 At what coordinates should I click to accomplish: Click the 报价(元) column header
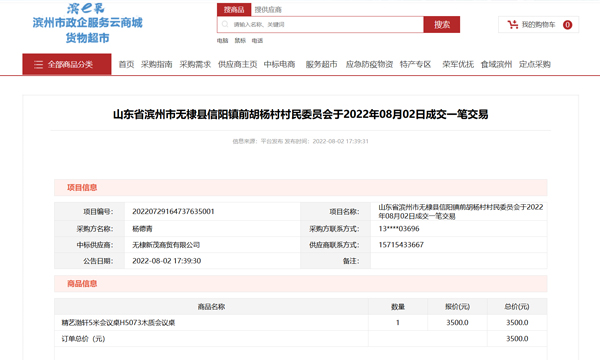coord(457,307)
